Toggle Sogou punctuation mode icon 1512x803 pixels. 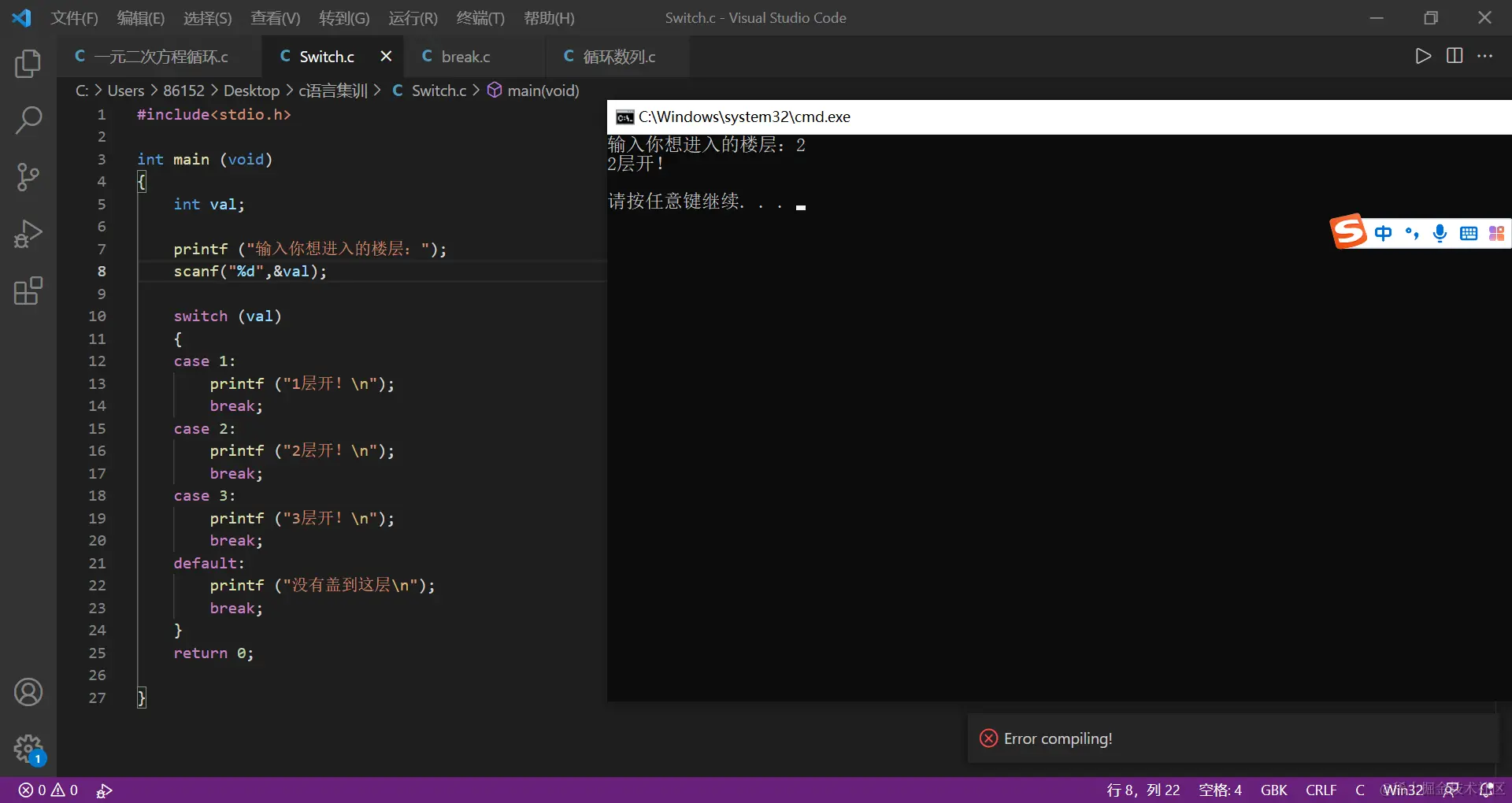pos(1412,233)
